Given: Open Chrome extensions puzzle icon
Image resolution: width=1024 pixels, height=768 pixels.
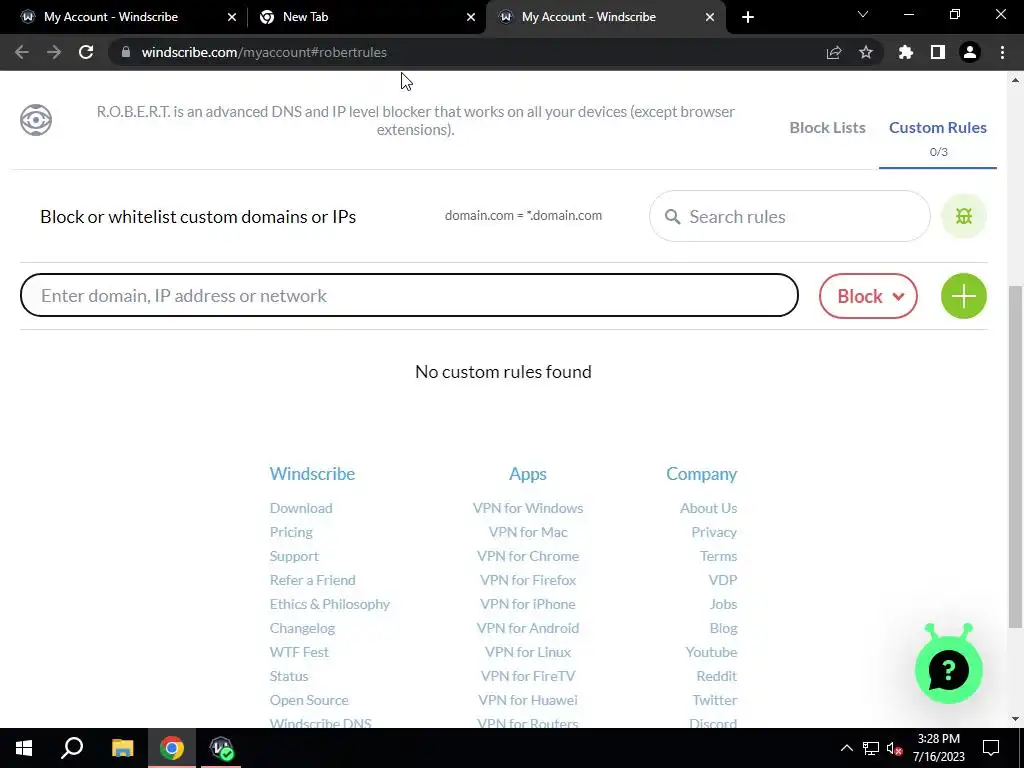Looking at the screenshot, I should click(x=906, y=52).
